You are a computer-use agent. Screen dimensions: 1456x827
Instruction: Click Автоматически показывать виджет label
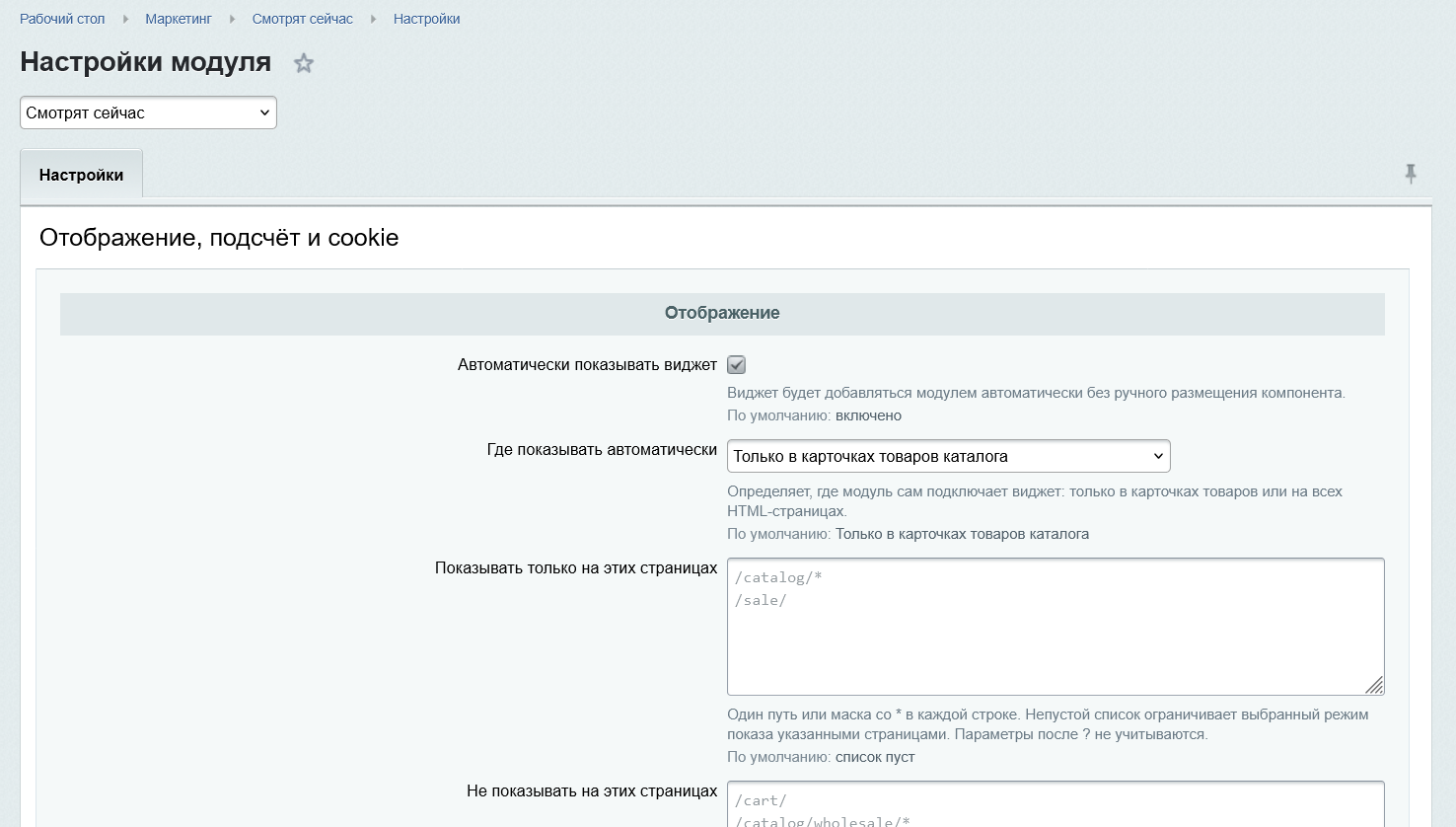(587, 365)
